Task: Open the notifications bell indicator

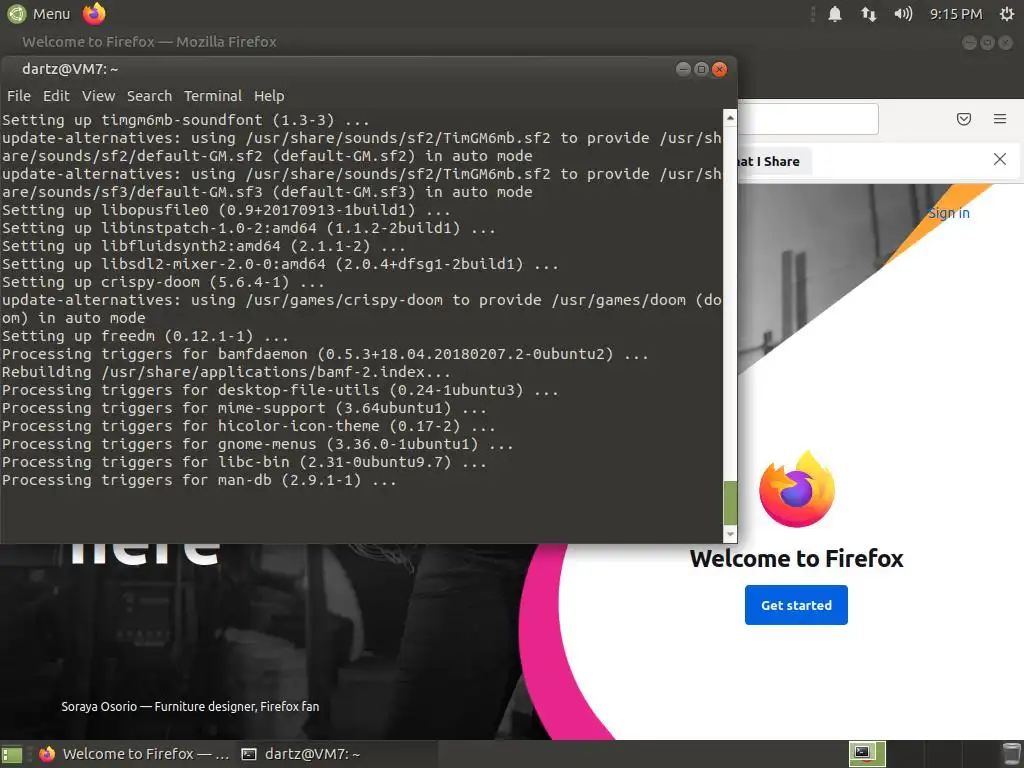Action: [835, 14]
